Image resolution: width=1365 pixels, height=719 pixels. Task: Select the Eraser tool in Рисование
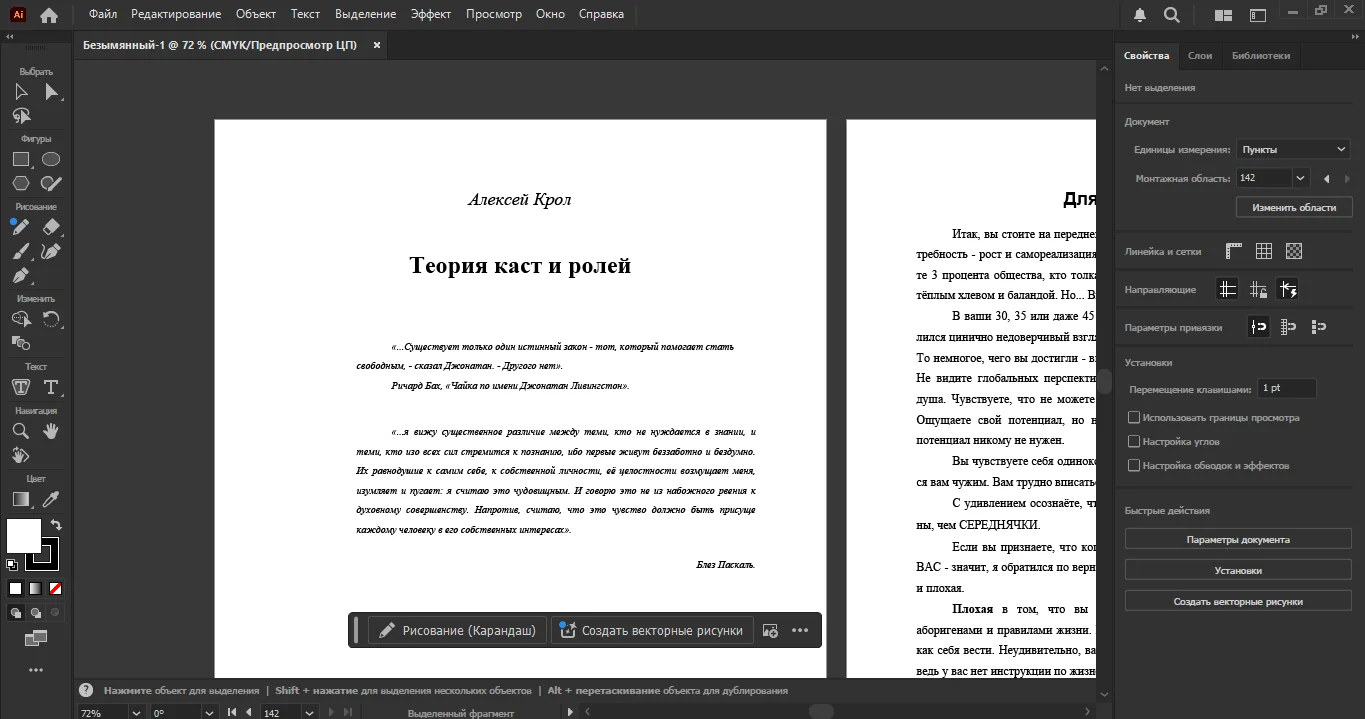tap(51, 227)
